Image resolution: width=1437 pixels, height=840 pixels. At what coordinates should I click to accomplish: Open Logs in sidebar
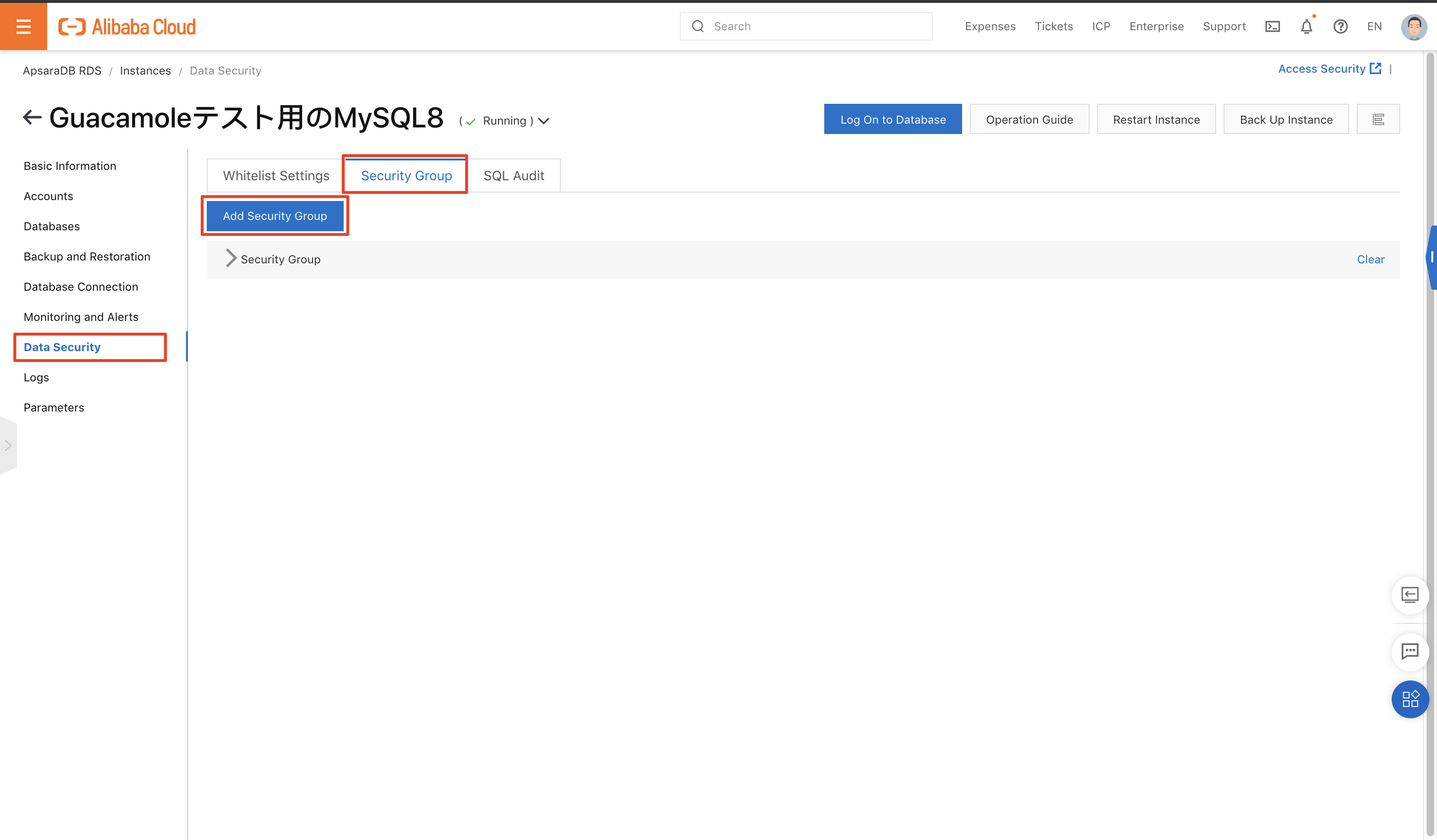(36, 377)
